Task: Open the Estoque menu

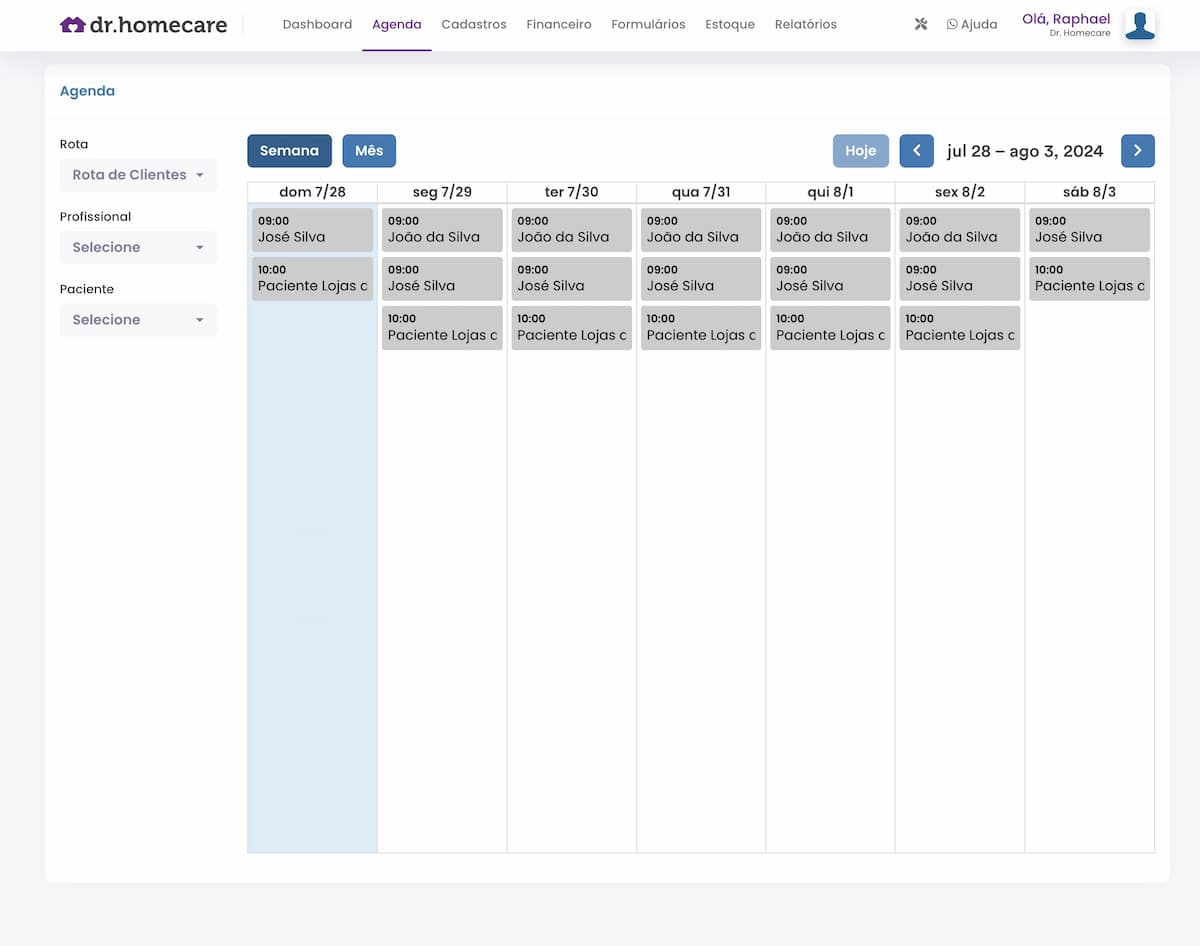Action: (729, 24)
